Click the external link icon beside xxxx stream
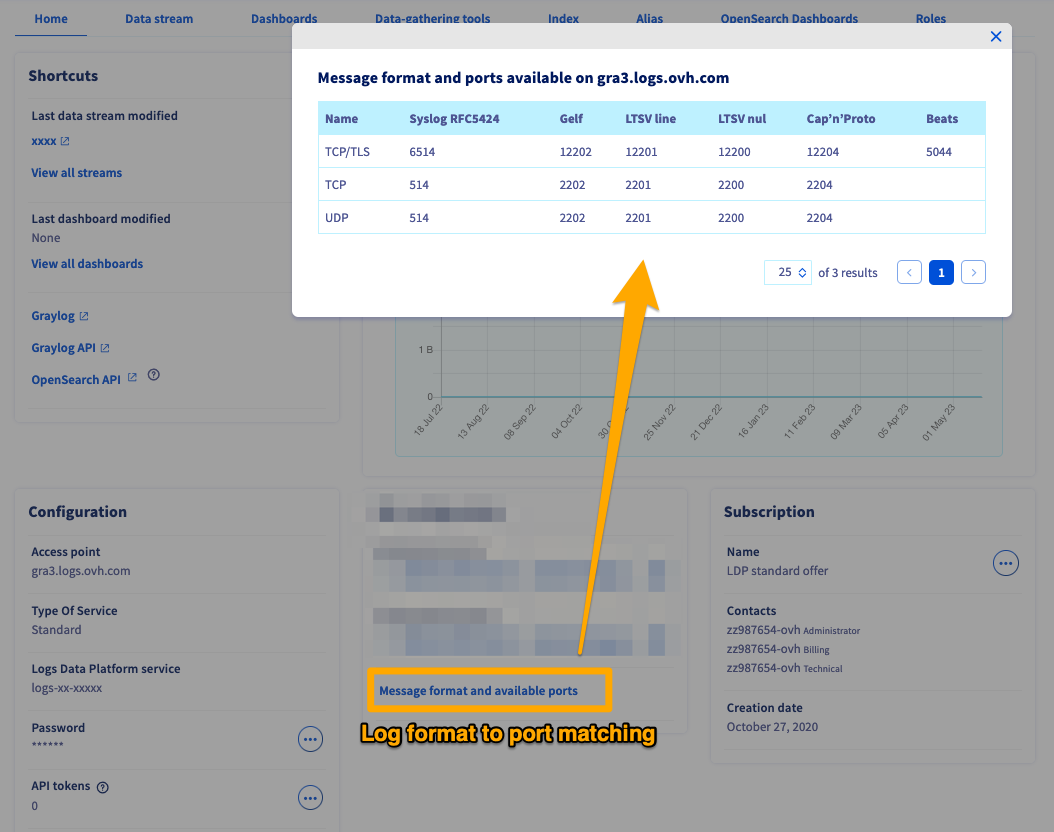Image resolution: width=1054 pixels, height=832 pixels. (x=65, y=140)
